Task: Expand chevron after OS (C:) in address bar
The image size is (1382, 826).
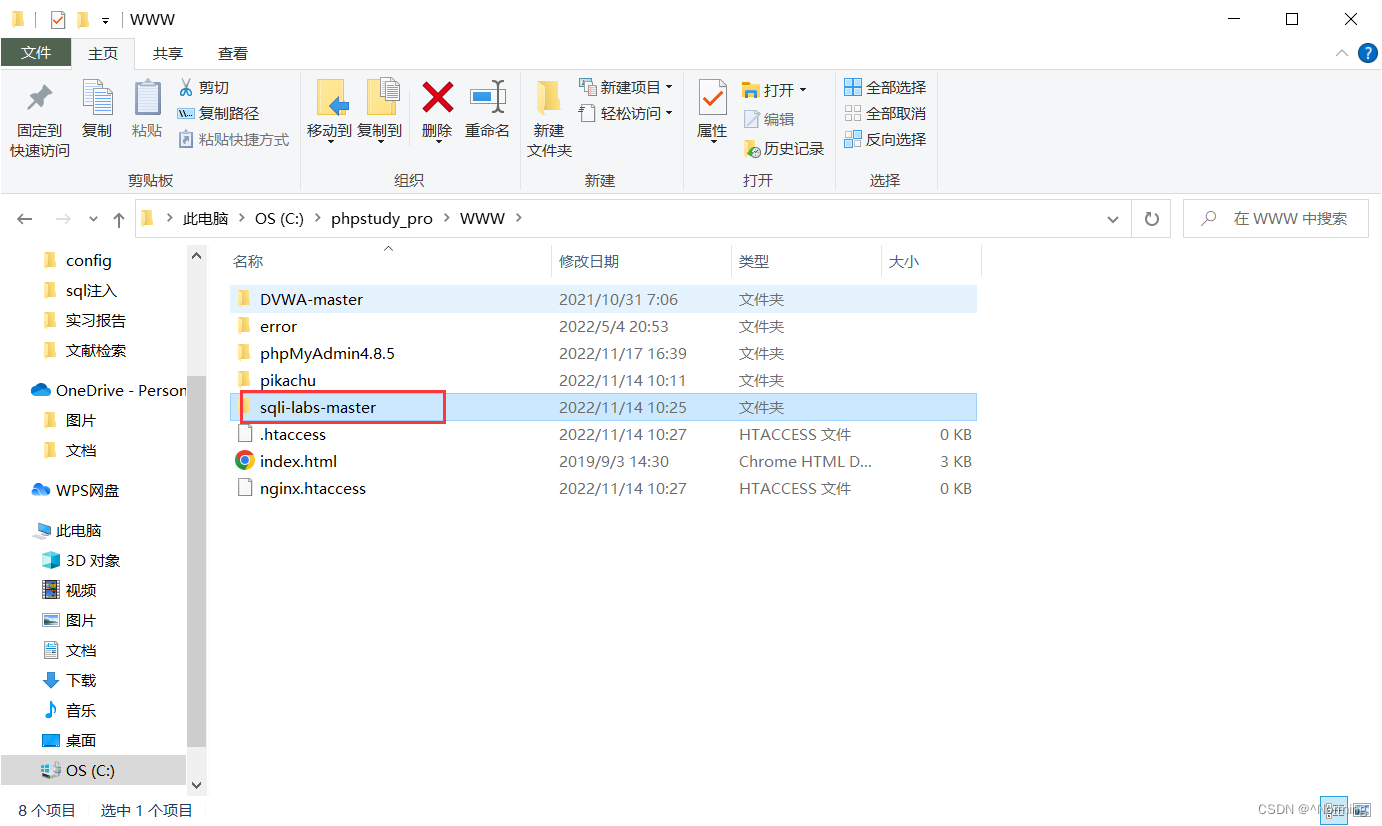Action: click(318, 218)
